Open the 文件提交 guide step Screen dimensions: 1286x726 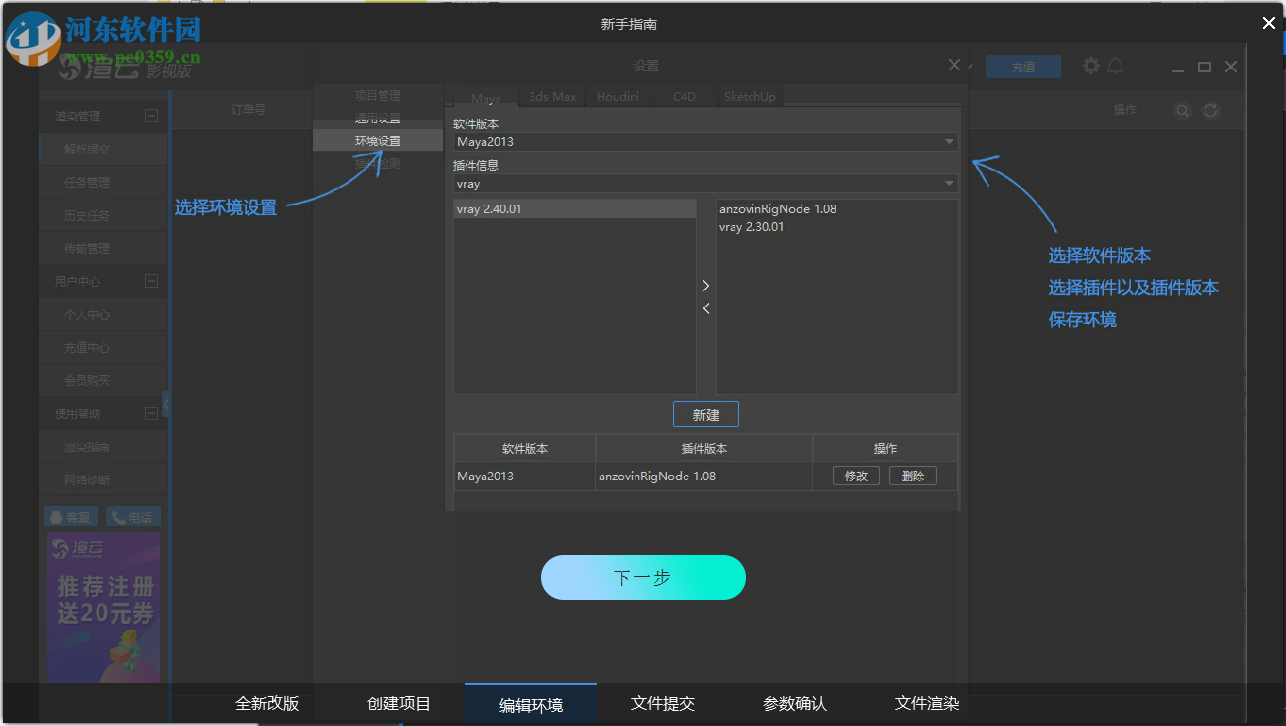point(662,703)
